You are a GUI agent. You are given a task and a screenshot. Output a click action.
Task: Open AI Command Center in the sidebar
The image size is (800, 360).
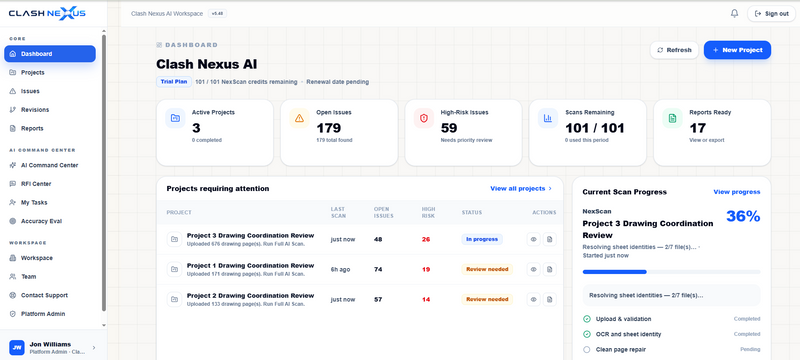pyautogui.click(x=50, y=165)
